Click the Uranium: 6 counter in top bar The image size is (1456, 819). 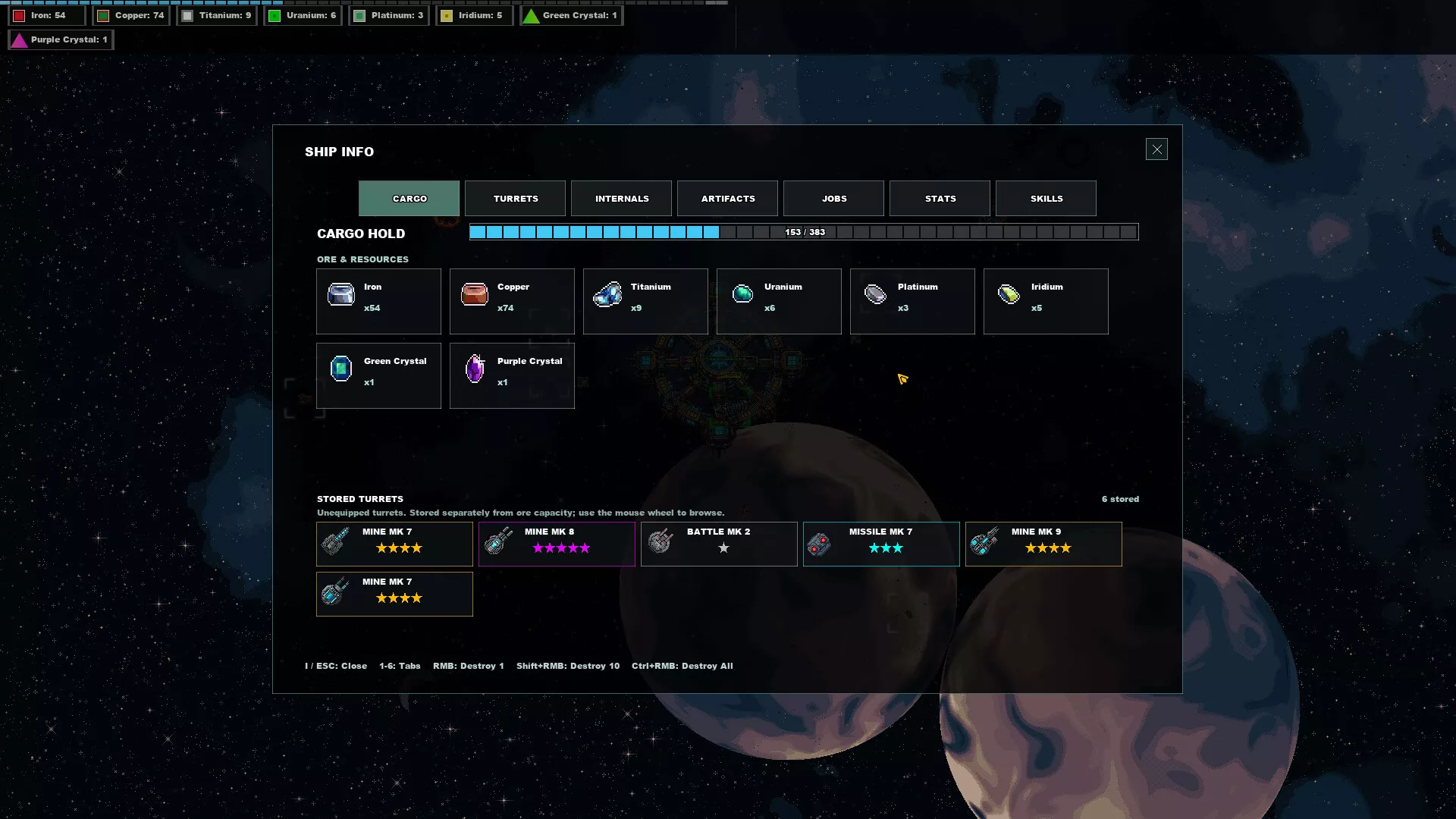coord(303,15)
